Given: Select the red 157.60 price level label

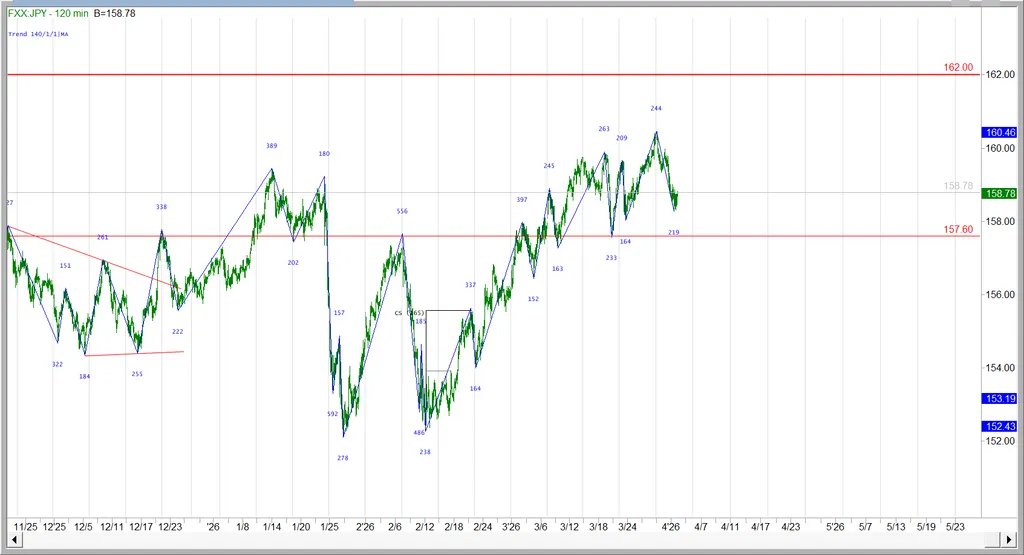Looking at the screenshot, I should [x=957, y=230].
